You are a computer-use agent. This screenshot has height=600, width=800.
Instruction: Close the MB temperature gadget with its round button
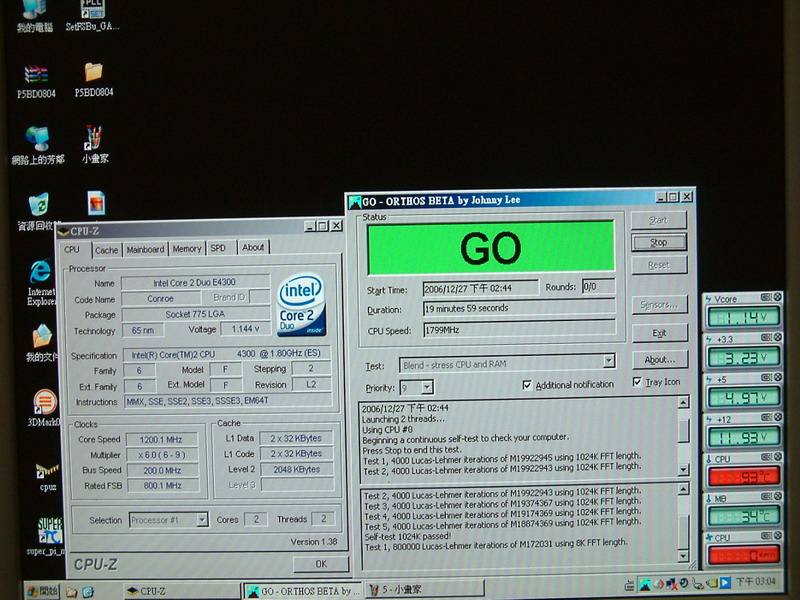pos(777,496)
